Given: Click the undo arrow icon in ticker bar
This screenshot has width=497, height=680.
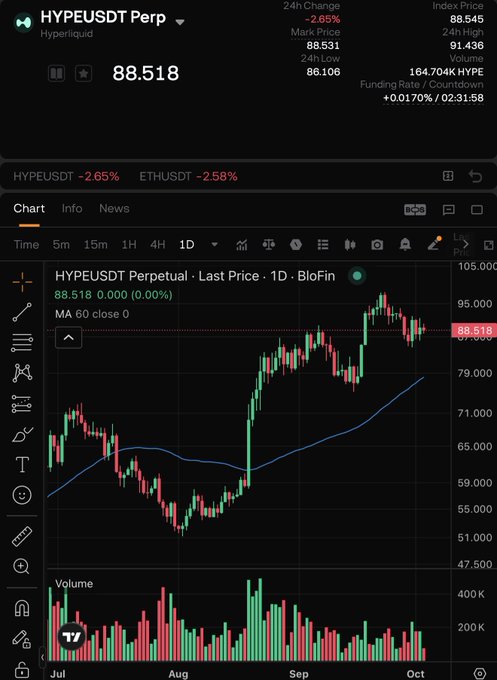Looking at the screenshot, I should 476,176.
